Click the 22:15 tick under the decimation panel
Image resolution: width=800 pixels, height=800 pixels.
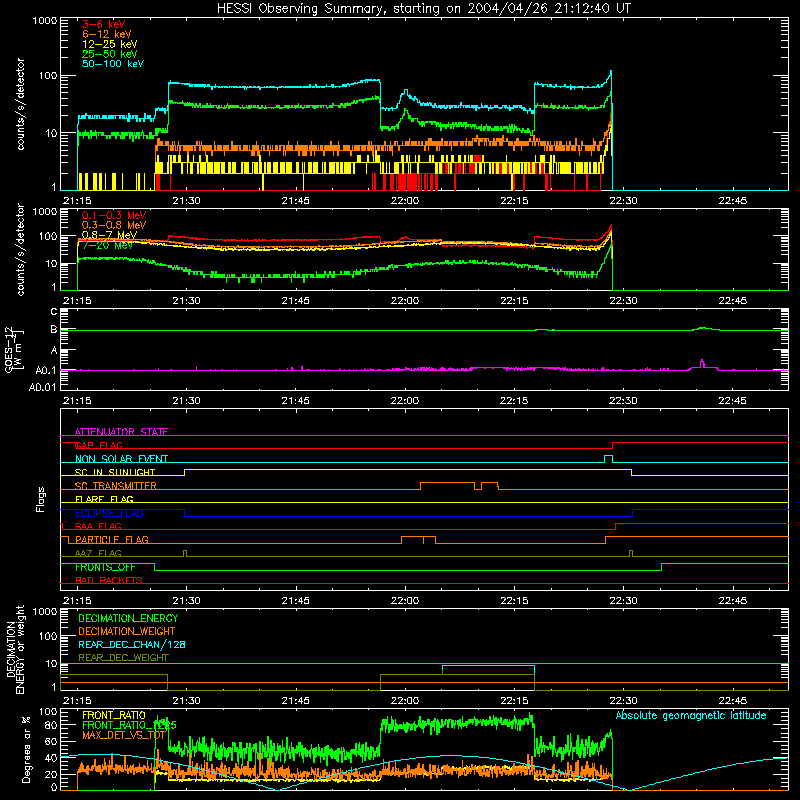[514, 701]
